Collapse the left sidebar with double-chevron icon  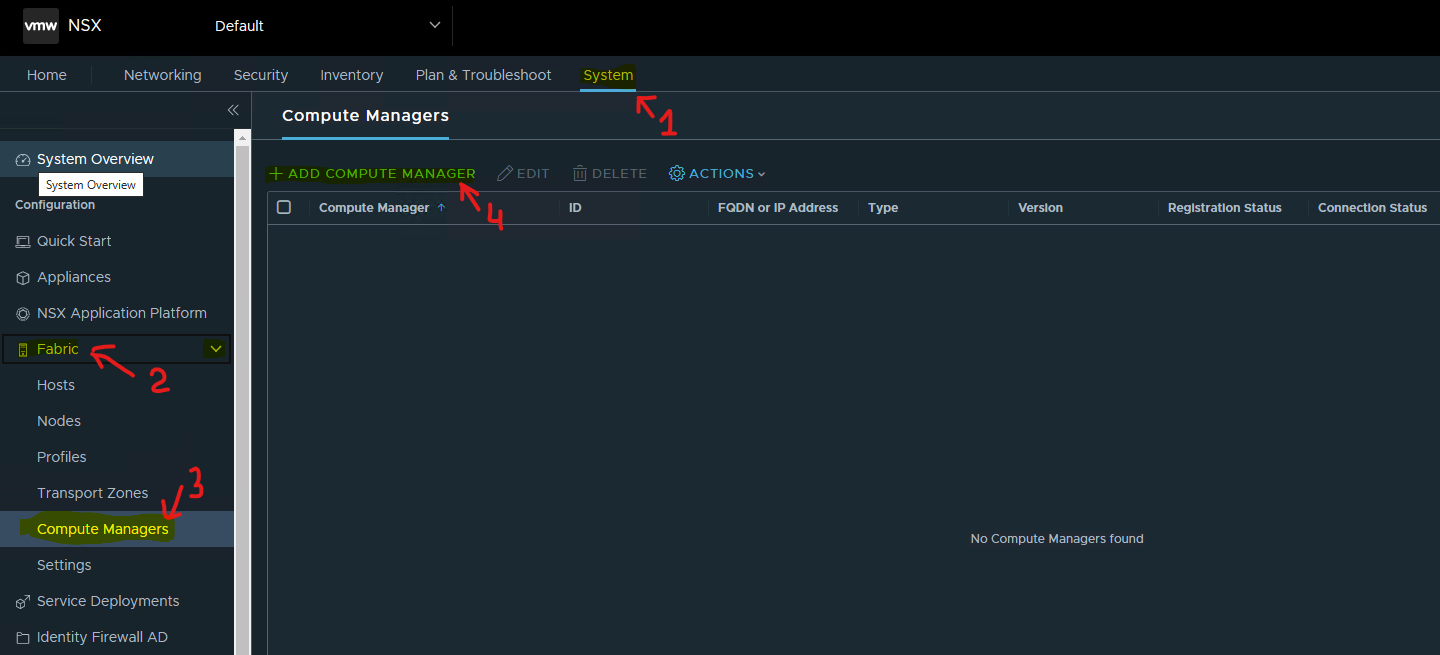pyautogui.click(x=232, y=110)
